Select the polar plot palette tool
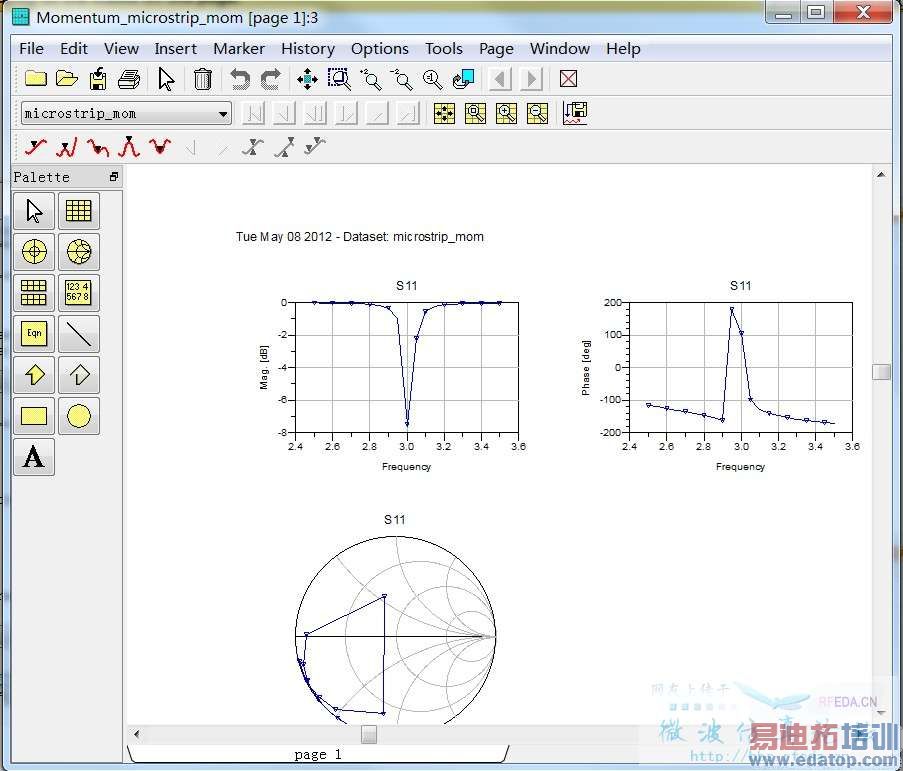The width and height of the screenshot is (903, 771). (34, 251)
